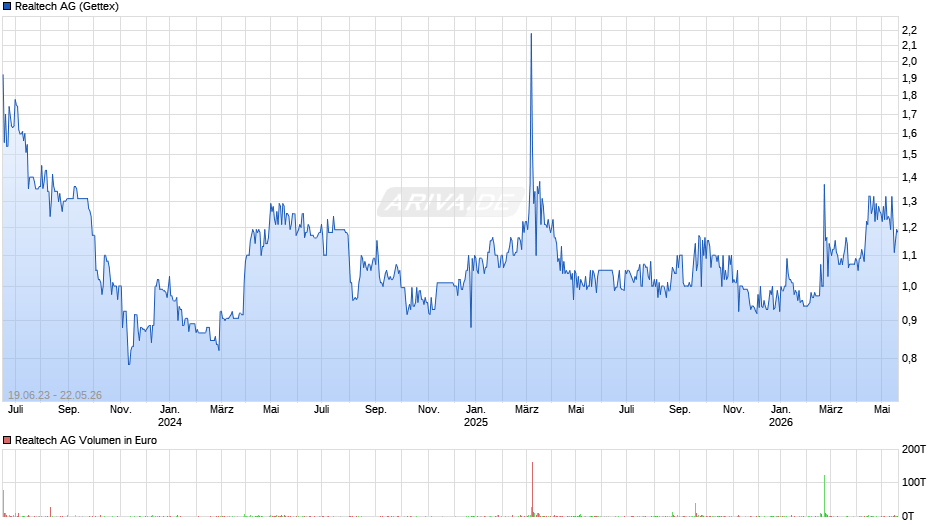Click the 0T volume axis label

pos(908,516)
